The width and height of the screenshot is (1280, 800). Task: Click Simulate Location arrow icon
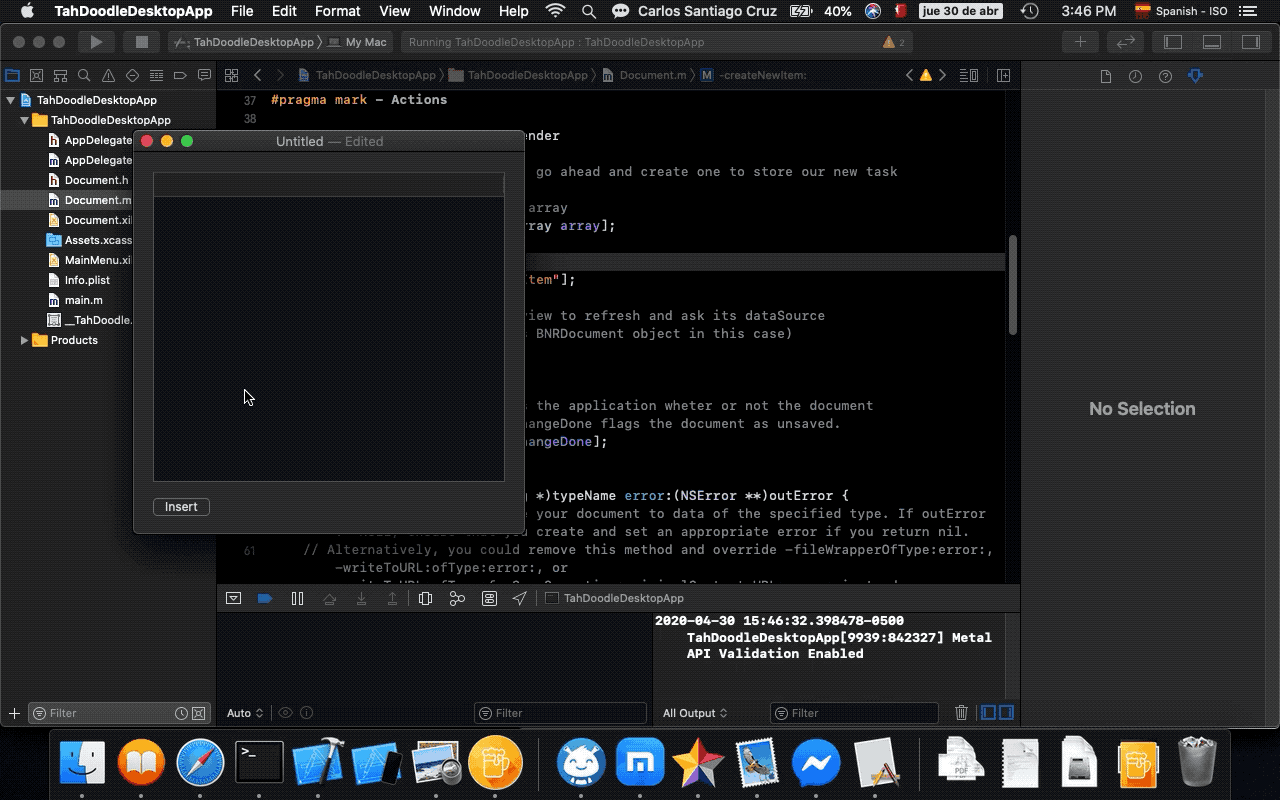pos(520,598)
